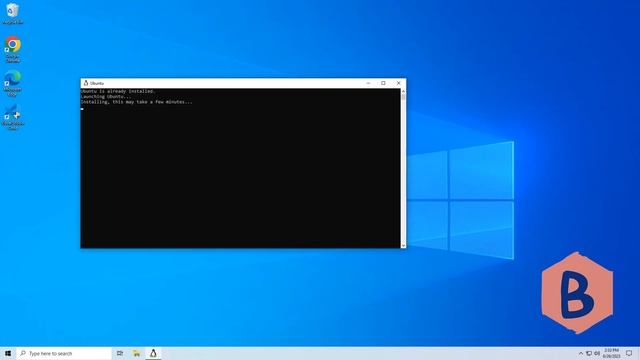
Task: Select the Ubuntu taskbar icon
Action: 153,353
